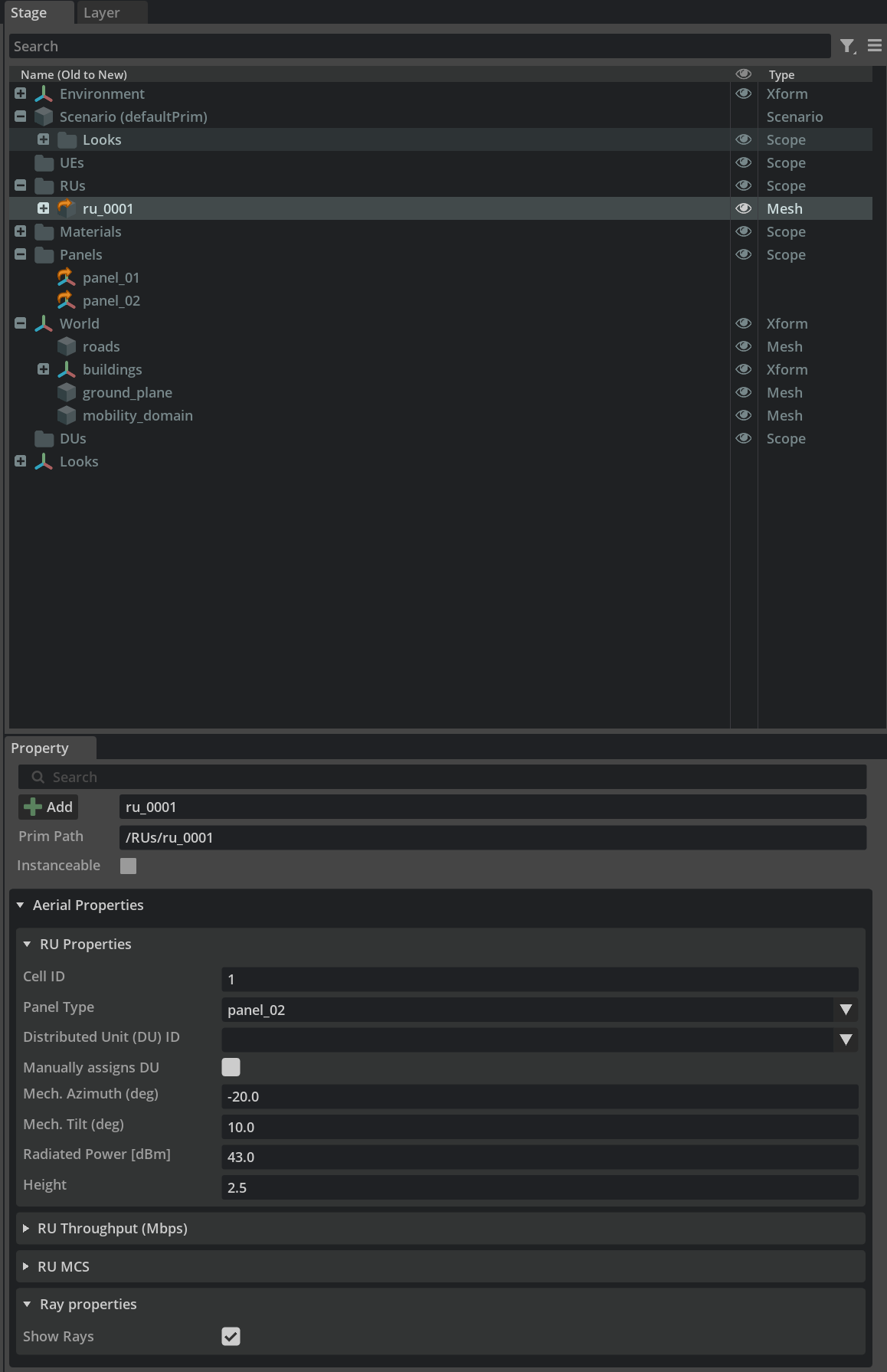Click the Mech. Azimuth (deg) value field

(x=539, y=1097)
